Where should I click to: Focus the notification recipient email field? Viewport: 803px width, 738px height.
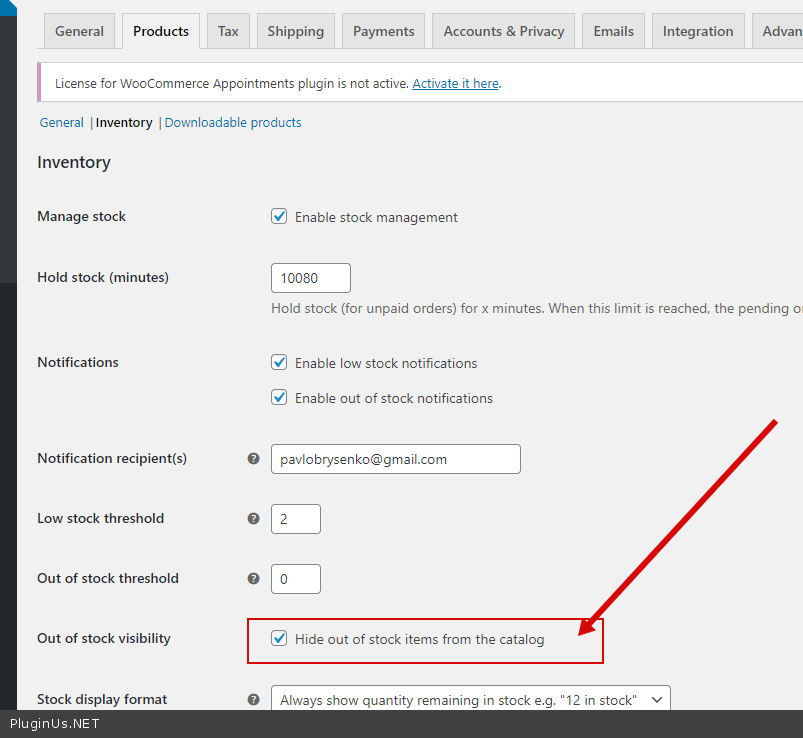[x=395, y=459]
